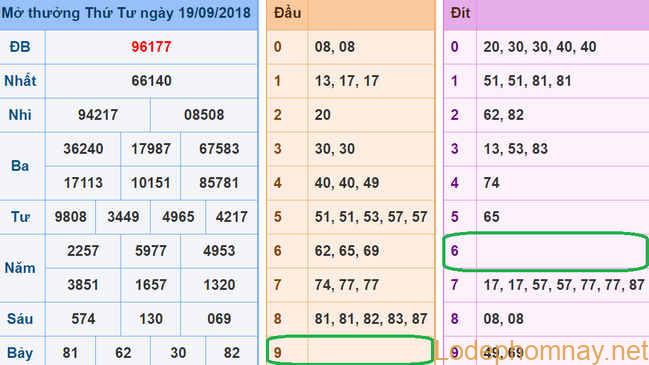The height and width of the screenshot is (365, 649).
Task: Click the draw date header 19/09/2018
Action: point(214,12)
